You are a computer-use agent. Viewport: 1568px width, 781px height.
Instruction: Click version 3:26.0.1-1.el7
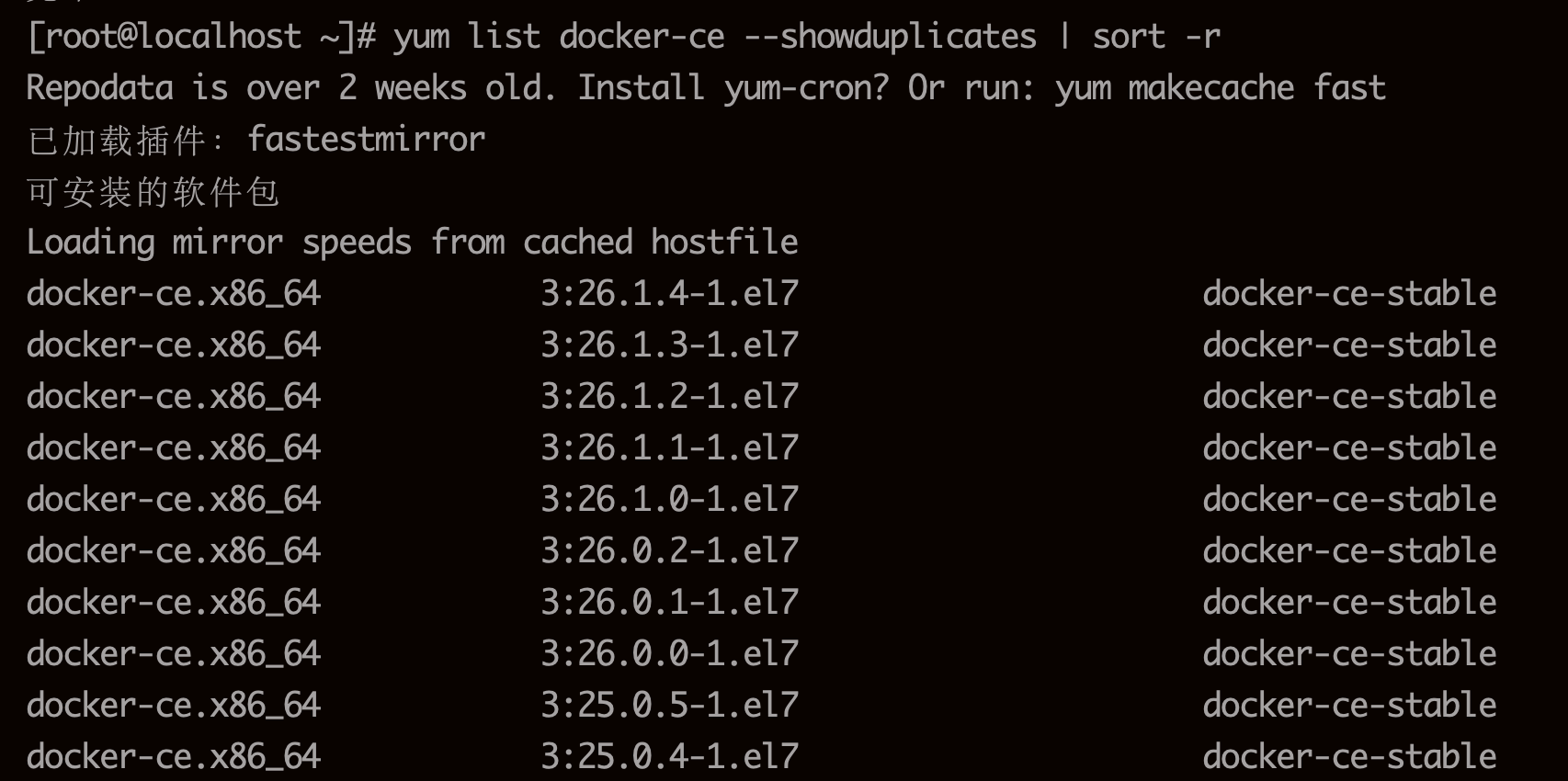coord(669,603)
